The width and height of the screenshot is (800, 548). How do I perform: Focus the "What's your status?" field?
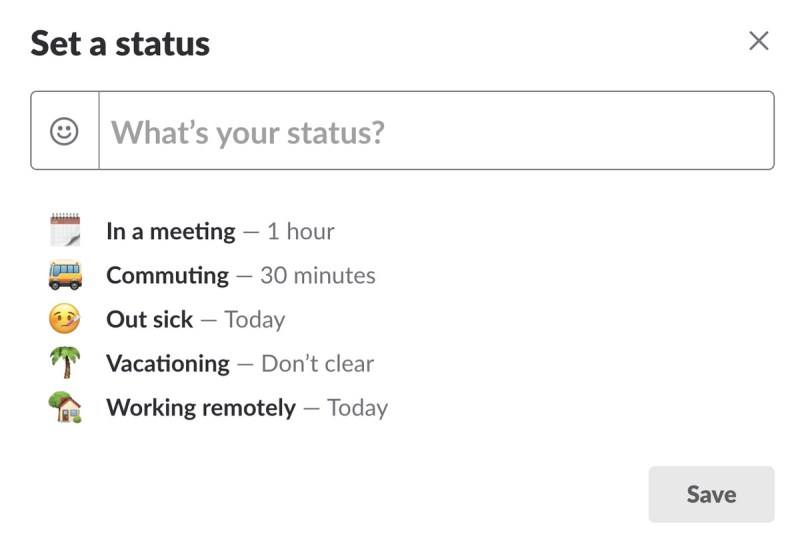click(436, 131)
